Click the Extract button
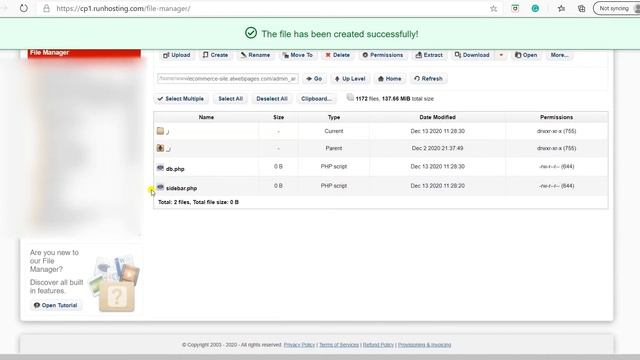 tap(429, 55)
